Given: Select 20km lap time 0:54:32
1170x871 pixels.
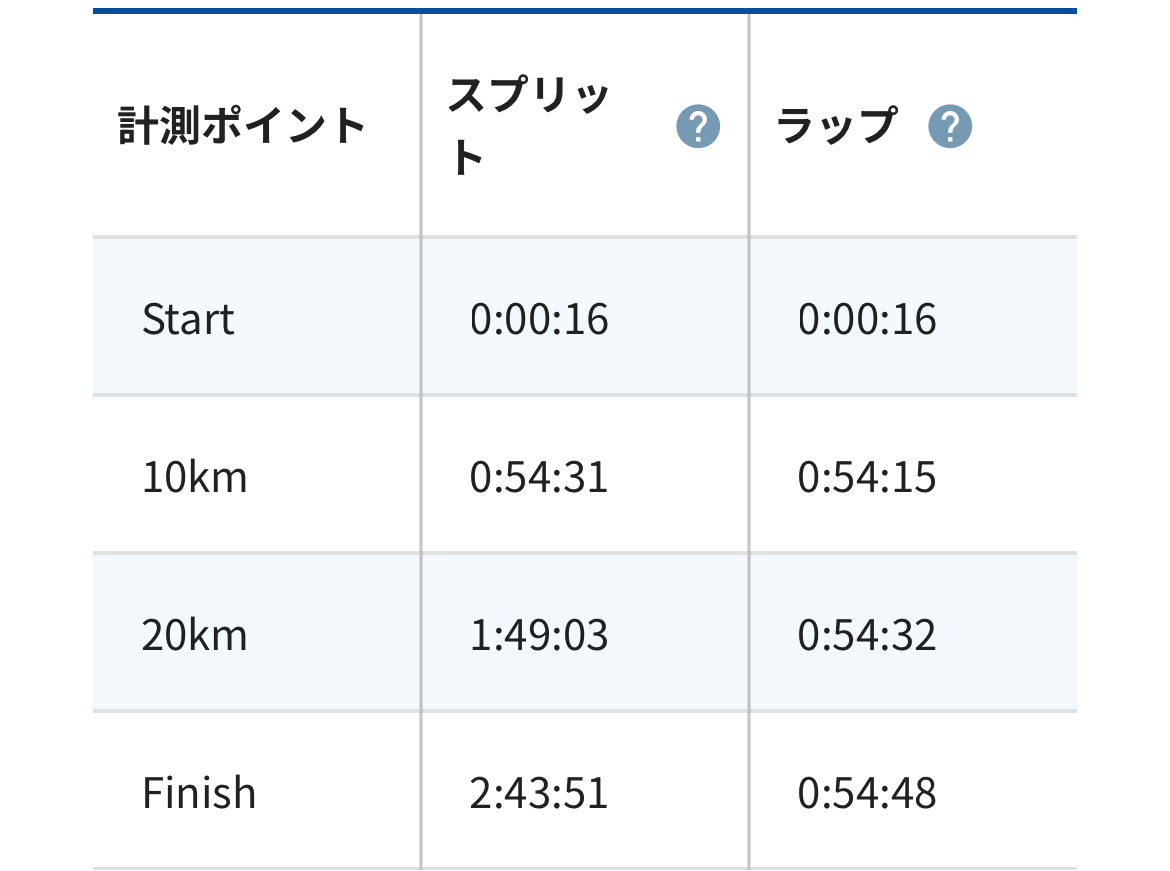Looking at the screenshot, I should click(867, 636).
